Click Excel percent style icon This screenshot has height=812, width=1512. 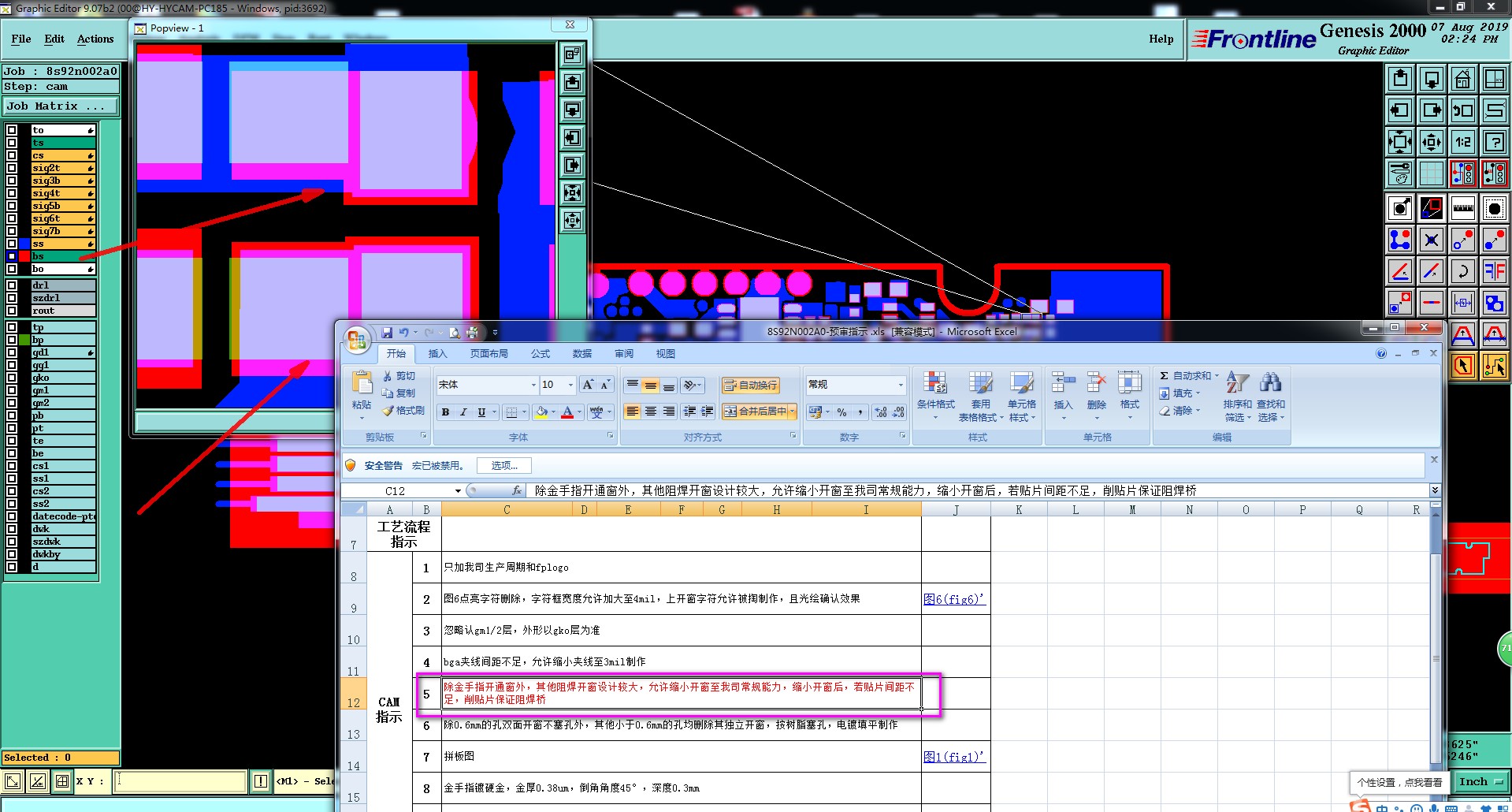click(842, 412)
